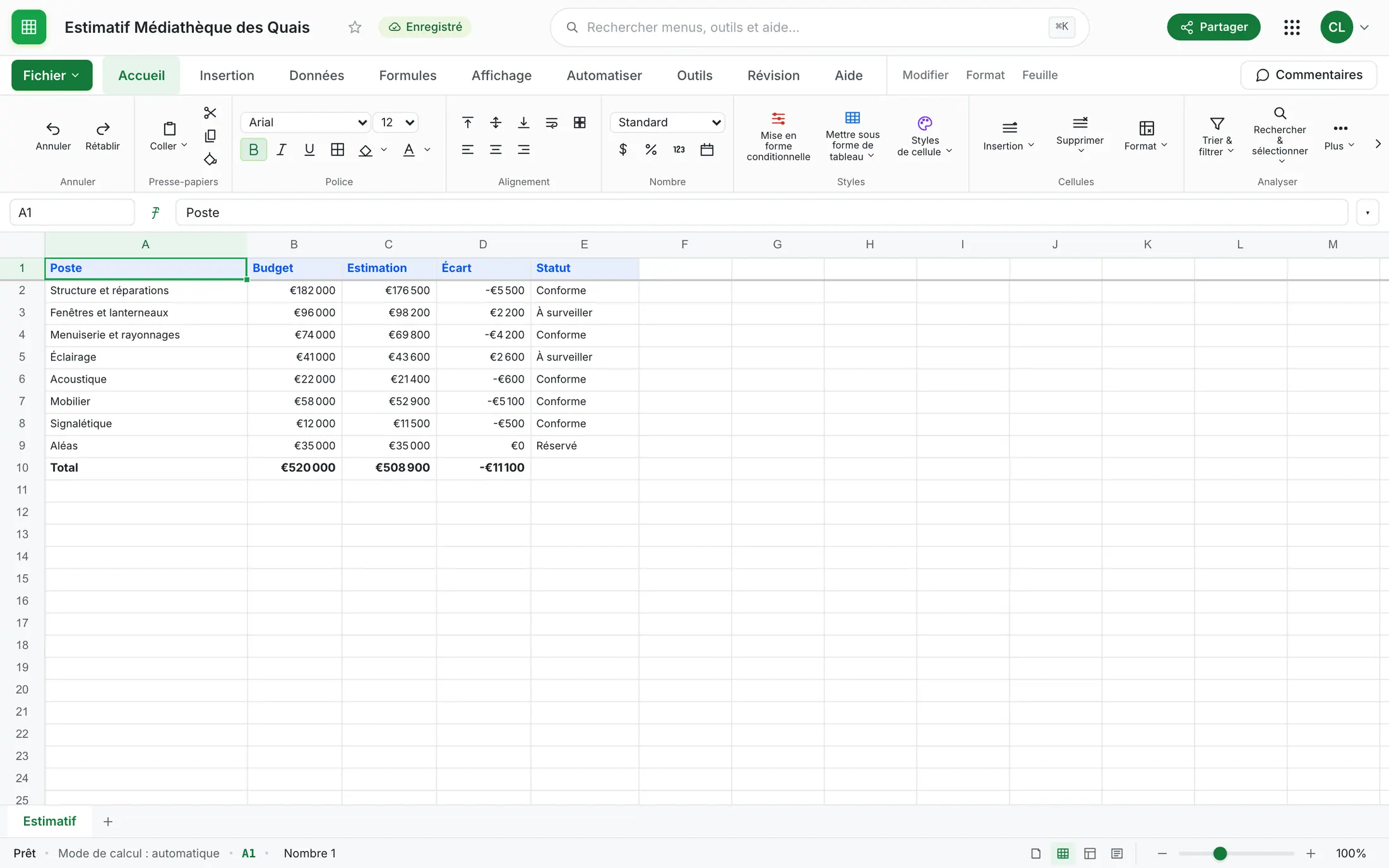Screen dimensions: 1389x868
Task: Add a new sheet with plus button
Action: (108, 821)
